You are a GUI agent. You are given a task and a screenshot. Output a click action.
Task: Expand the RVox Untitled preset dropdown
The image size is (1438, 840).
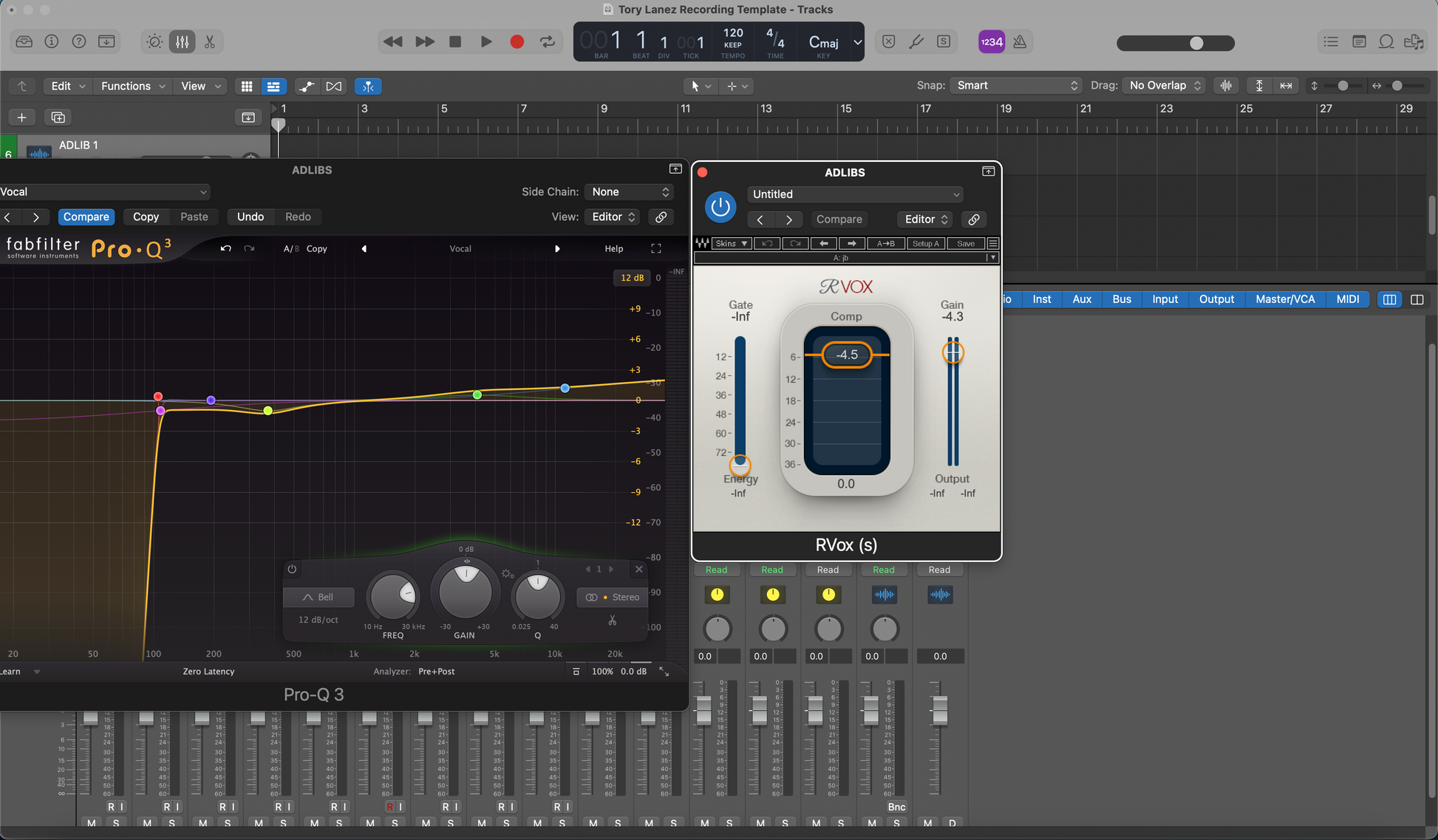click(x=855, y=194)
